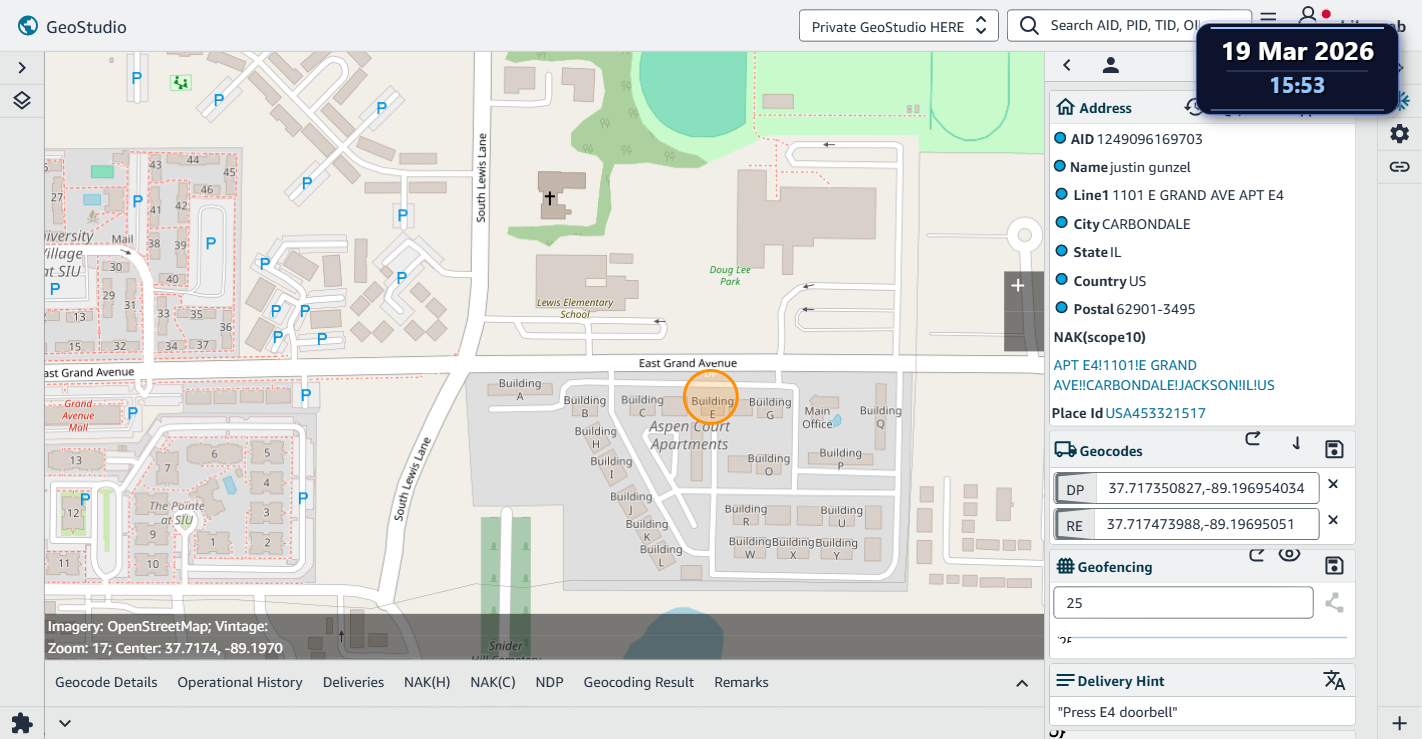Screen dimensions: 1422x739
Task: Expand the bottom-left chevron down
Action: (64, 722)
